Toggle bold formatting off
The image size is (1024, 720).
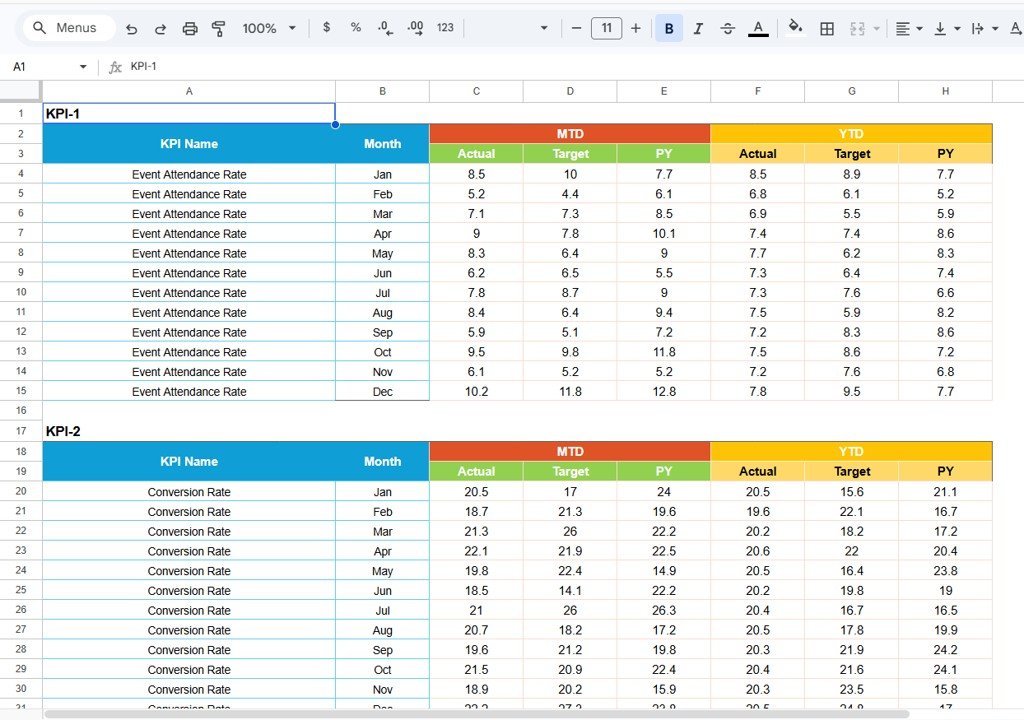pyautogui.click(x=668, y=28)
